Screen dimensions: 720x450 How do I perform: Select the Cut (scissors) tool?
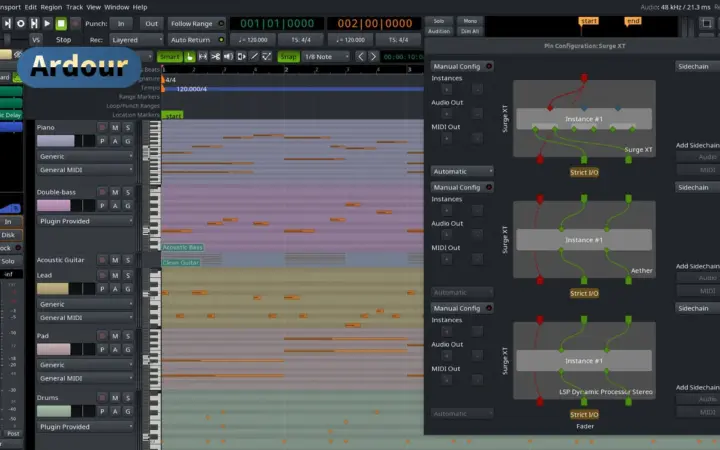tap(215, 56)
